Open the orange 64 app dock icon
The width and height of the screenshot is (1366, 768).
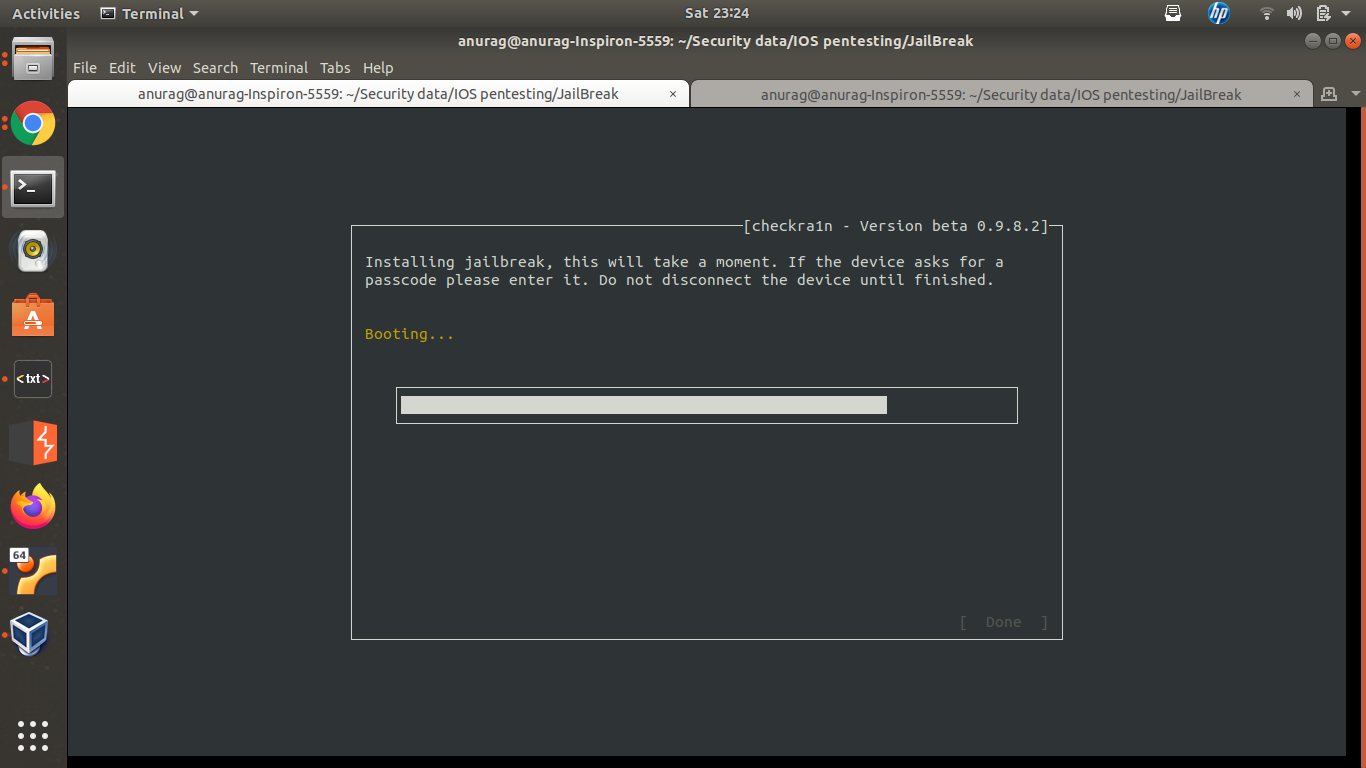click(x=33, y=571)
